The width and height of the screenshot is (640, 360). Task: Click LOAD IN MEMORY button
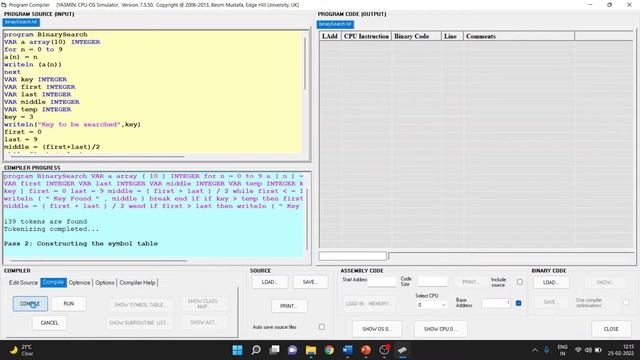click(x=368, y=304)
